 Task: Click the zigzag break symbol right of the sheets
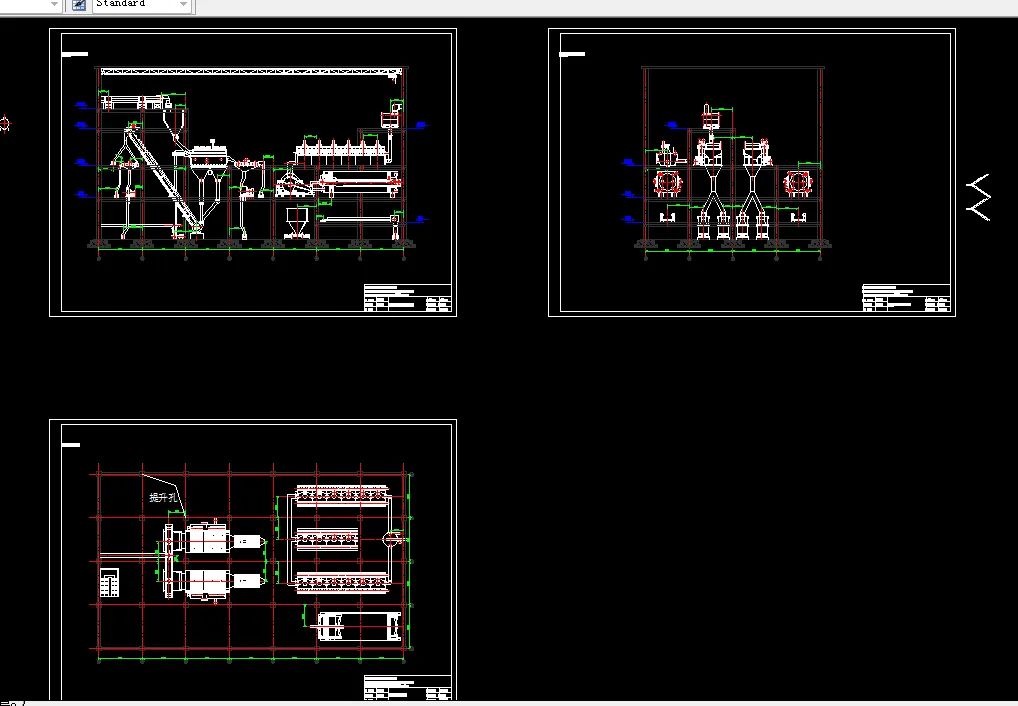coord(978,197)
